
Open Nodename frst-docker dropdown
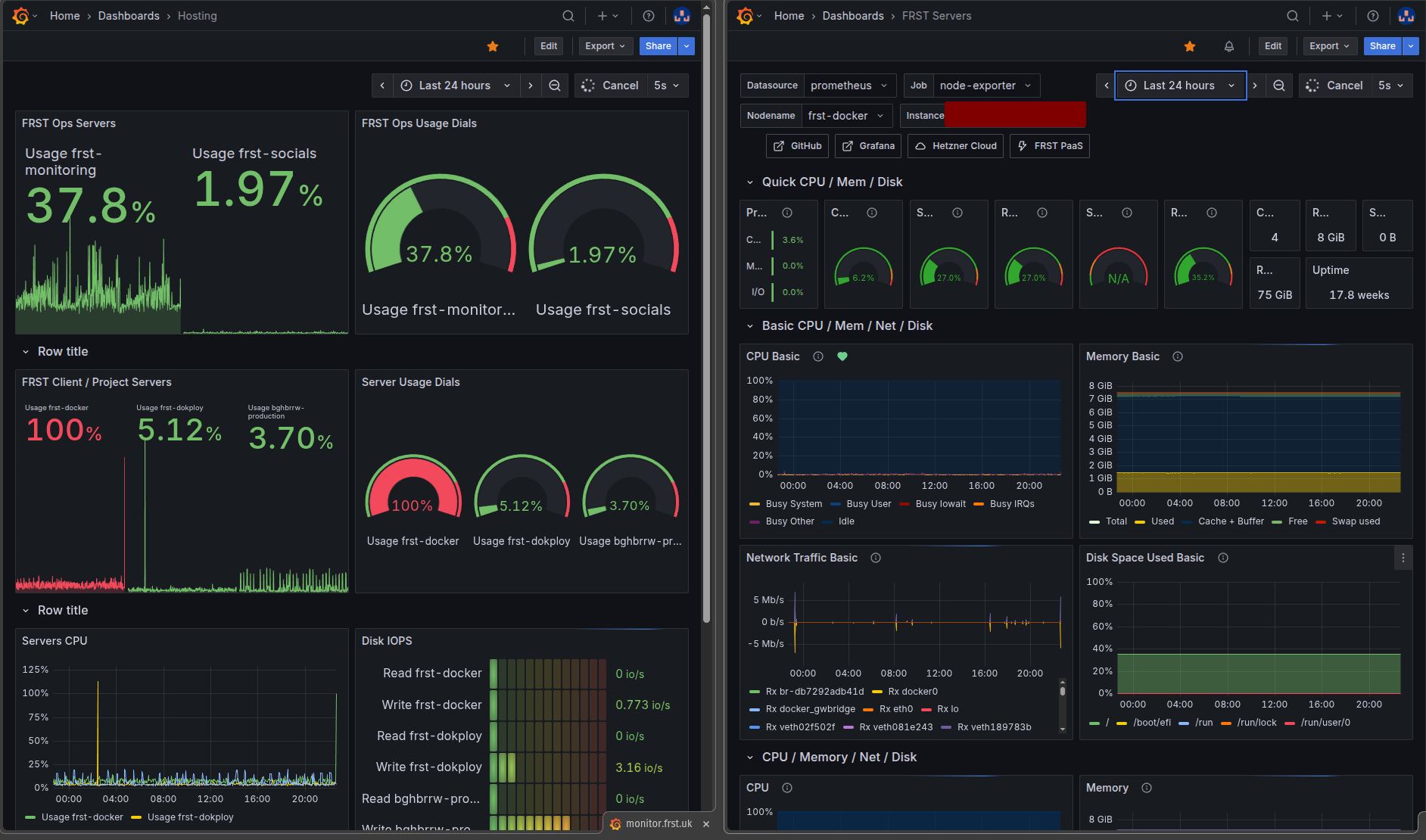[846, 116]
